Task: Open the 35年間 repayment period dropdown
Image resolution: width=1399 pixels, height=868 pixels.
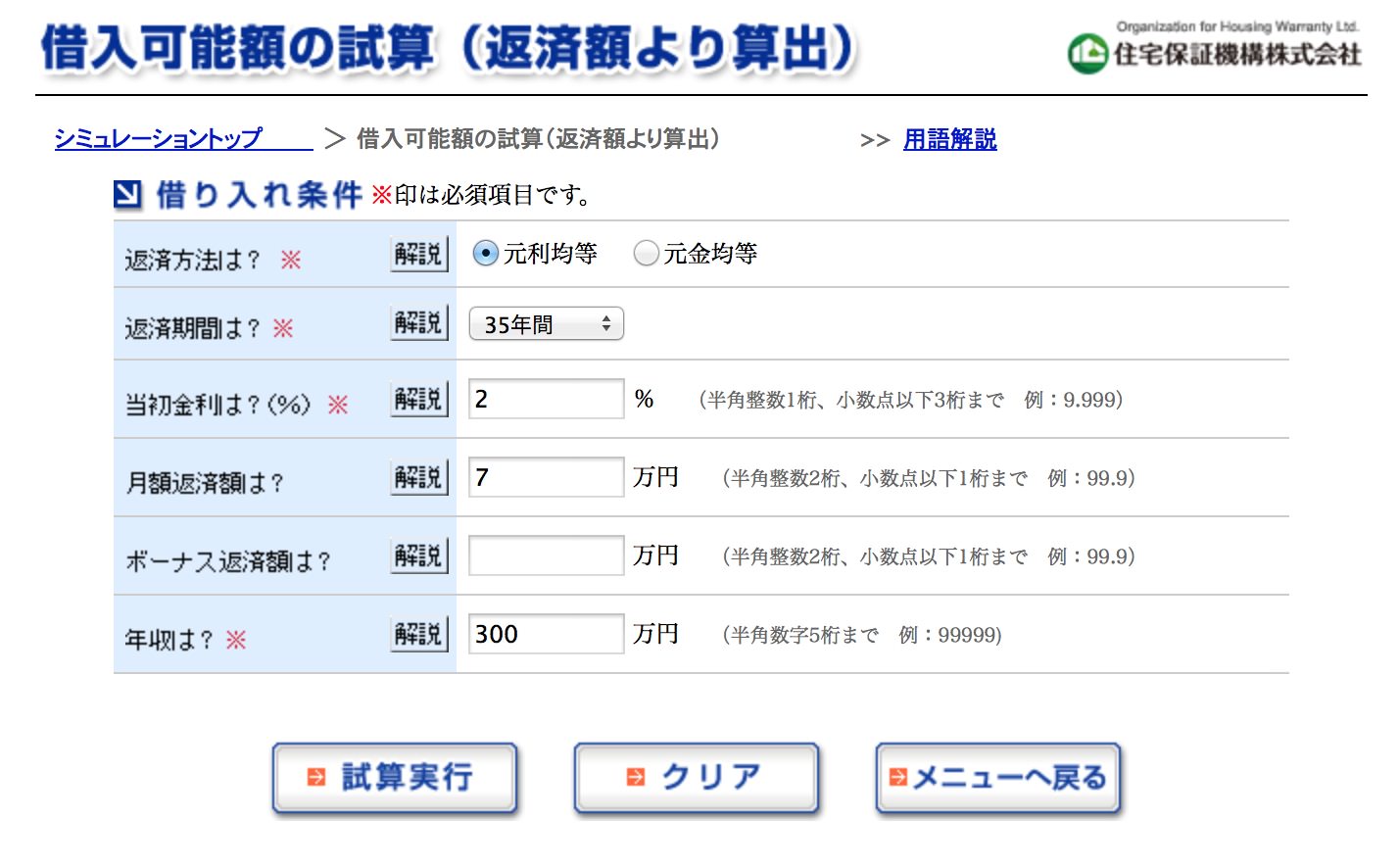Action: point(546,324)
